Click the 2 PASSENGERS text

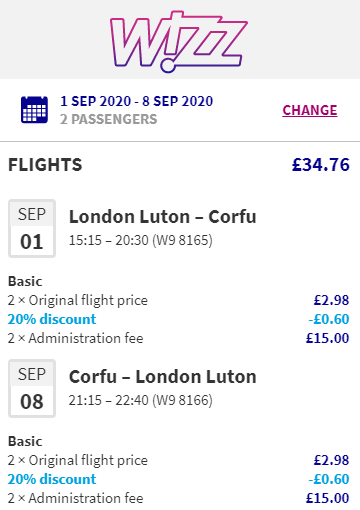[109, 119]
